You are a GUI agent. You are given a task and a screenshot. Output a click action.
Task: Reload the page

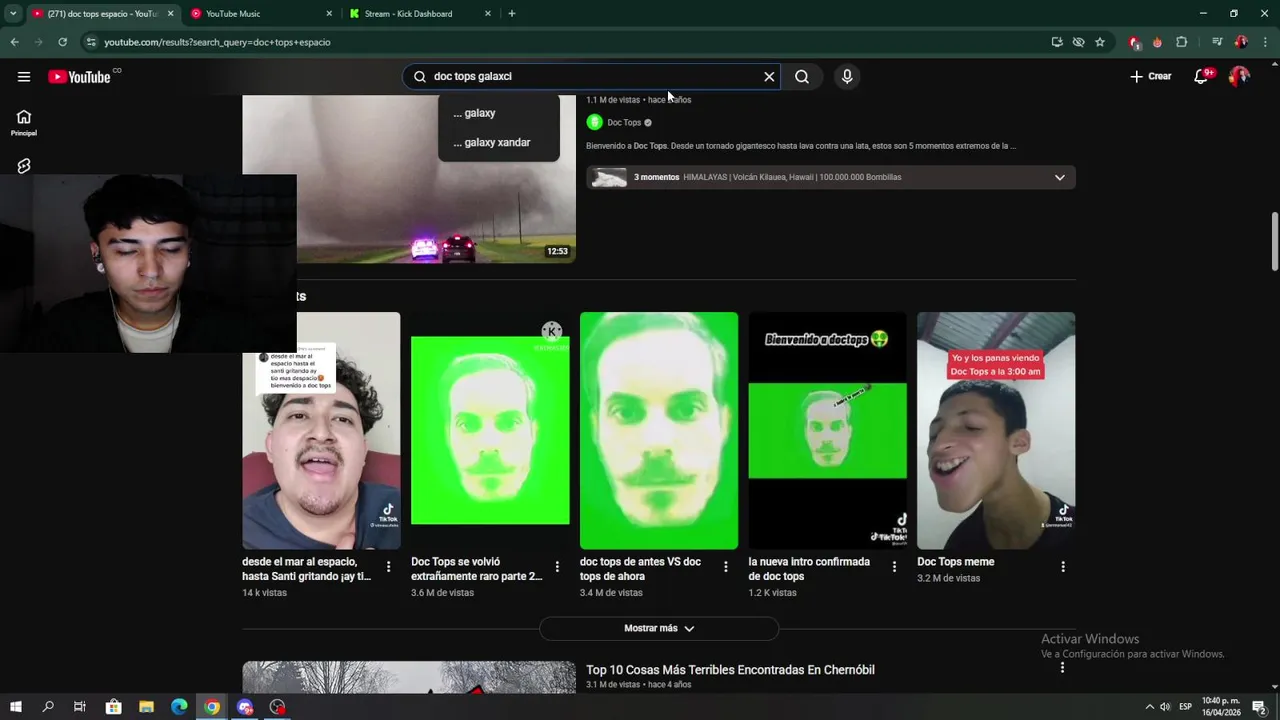pyautogui.click(x=62, y=42)
